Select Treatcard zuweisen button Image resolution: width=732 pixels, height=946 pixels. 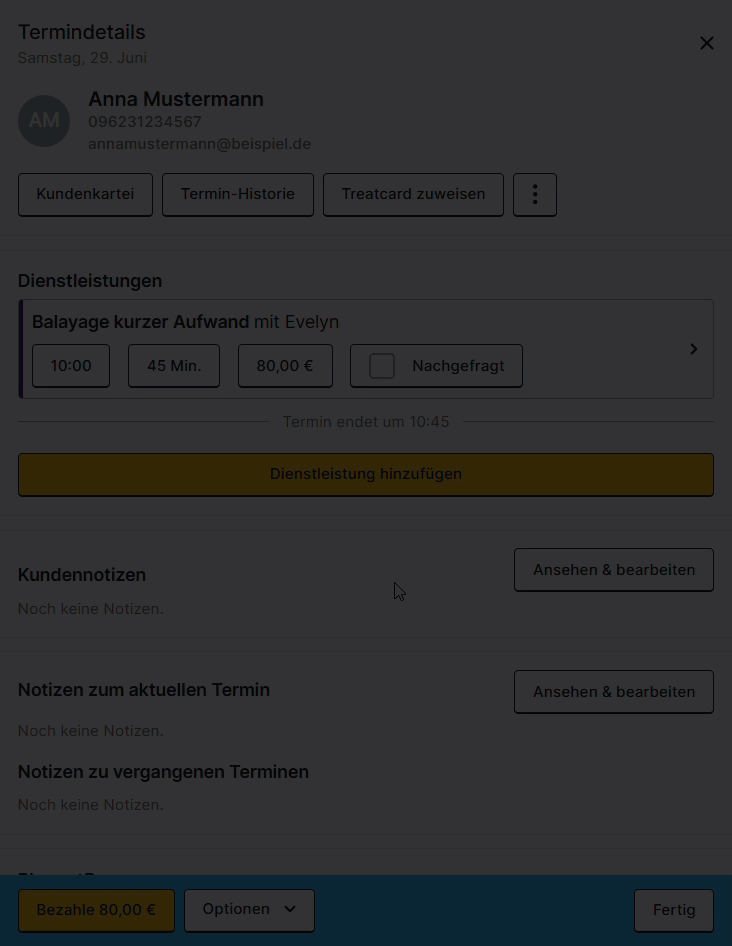[x=413, y=194]
